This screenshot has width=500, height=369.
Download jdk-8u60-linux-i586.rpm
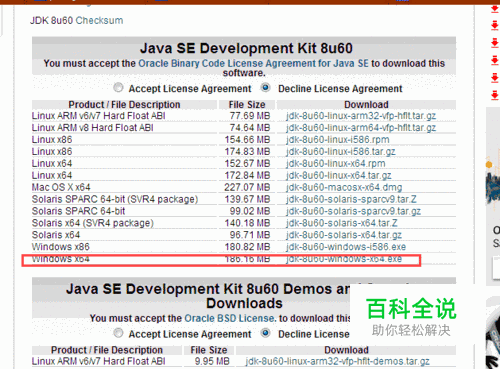click(338, 140)
